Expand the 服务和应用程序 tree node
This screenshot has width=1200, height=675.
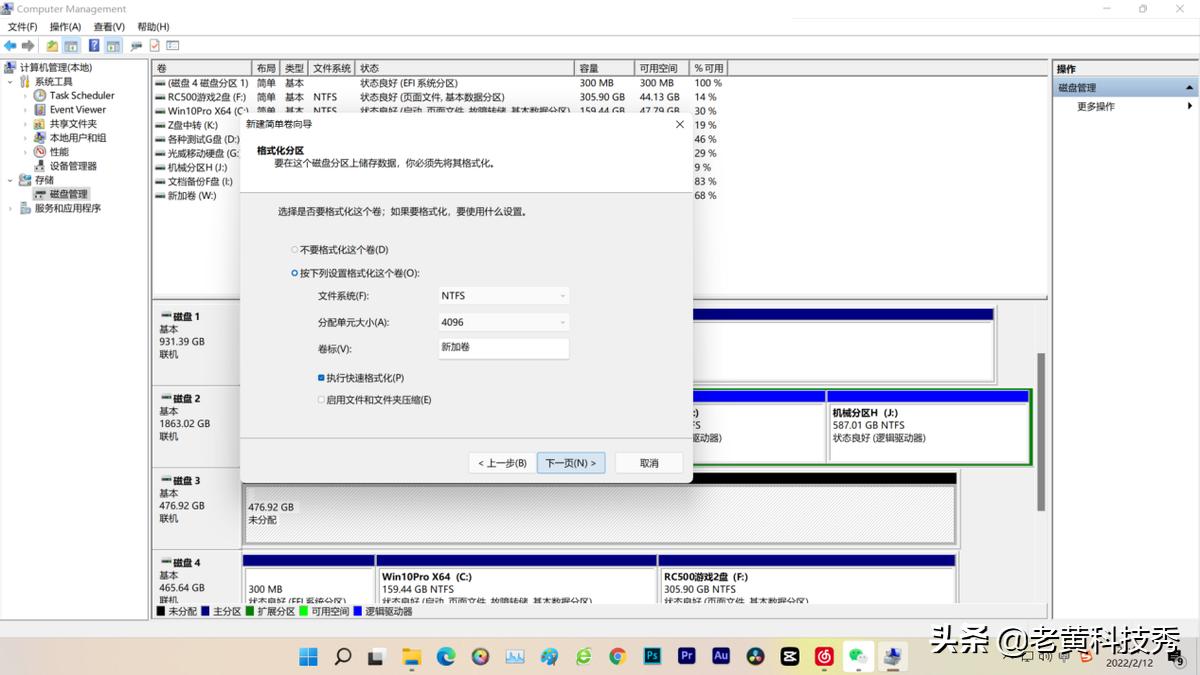pos(11,208)
